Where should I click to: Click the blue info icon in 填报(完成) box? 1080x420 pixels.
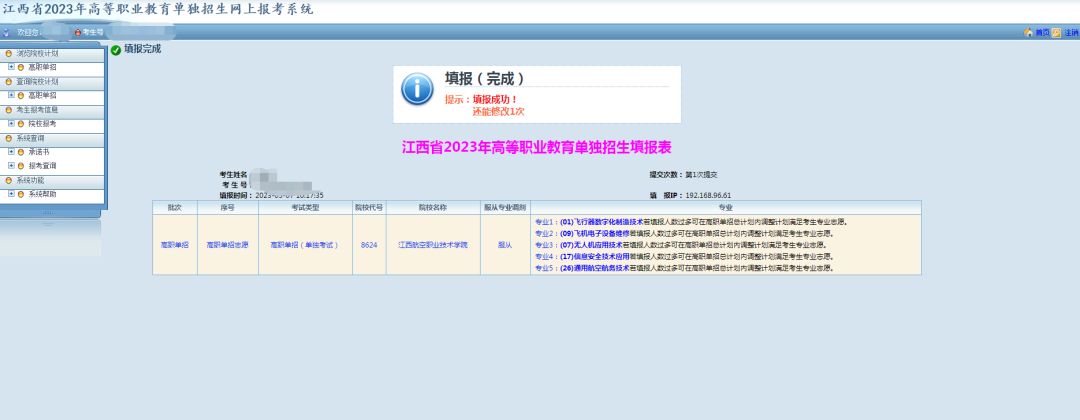(x=417, y=88)
